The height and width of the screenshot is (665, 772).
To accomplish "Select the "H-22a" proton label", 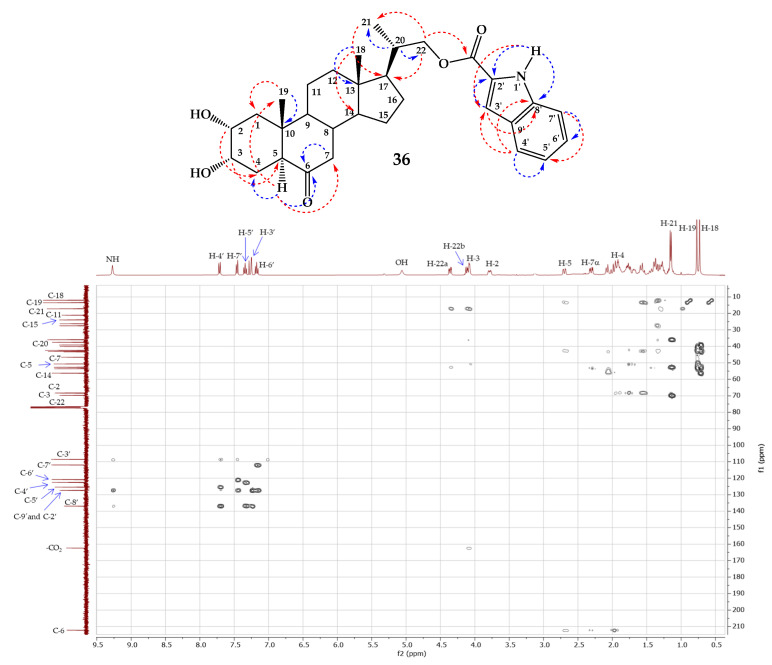I will click(437, 264).
